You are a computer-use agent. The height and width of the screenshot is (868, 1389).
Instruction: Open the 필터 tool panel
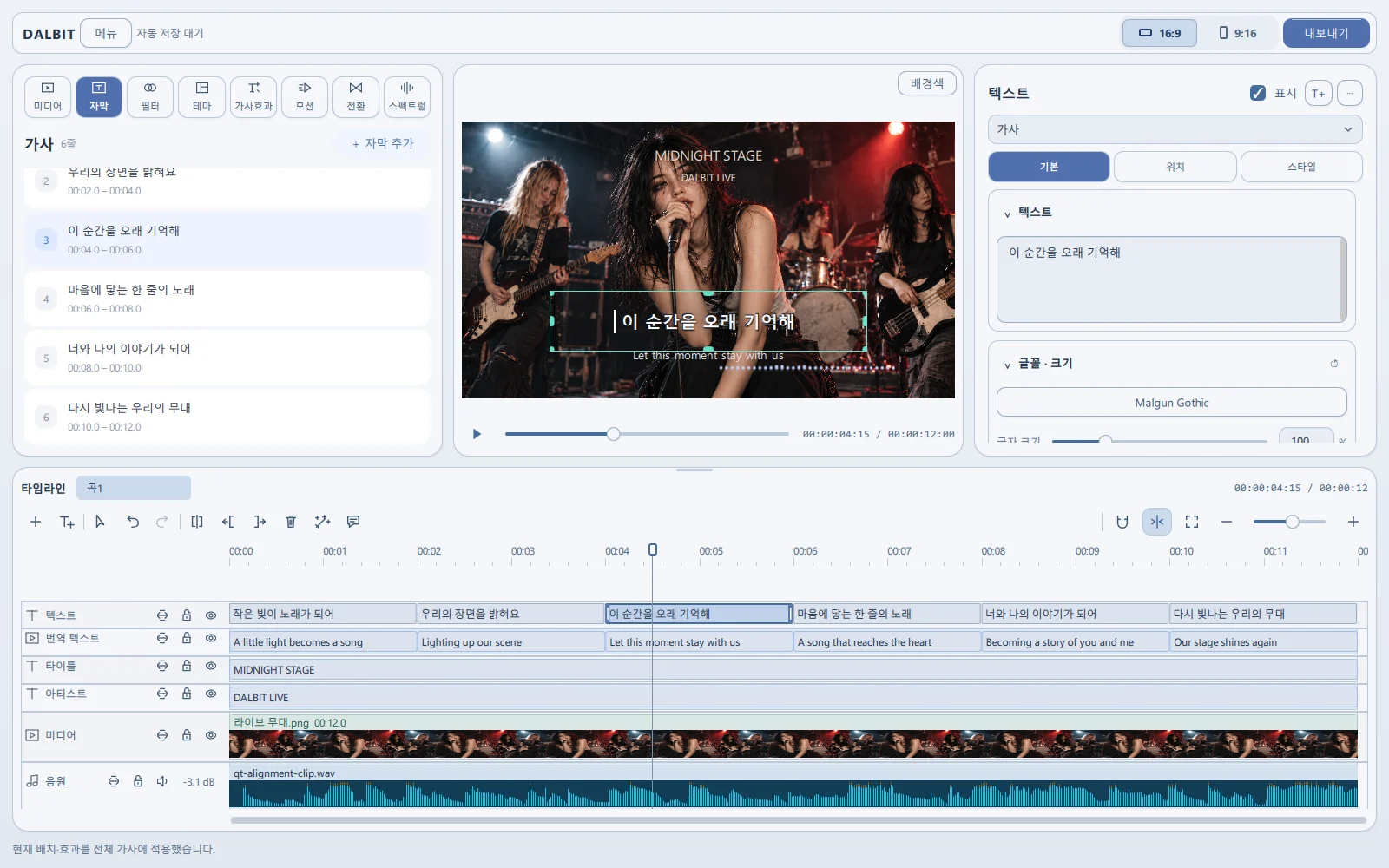pos(150,96)
